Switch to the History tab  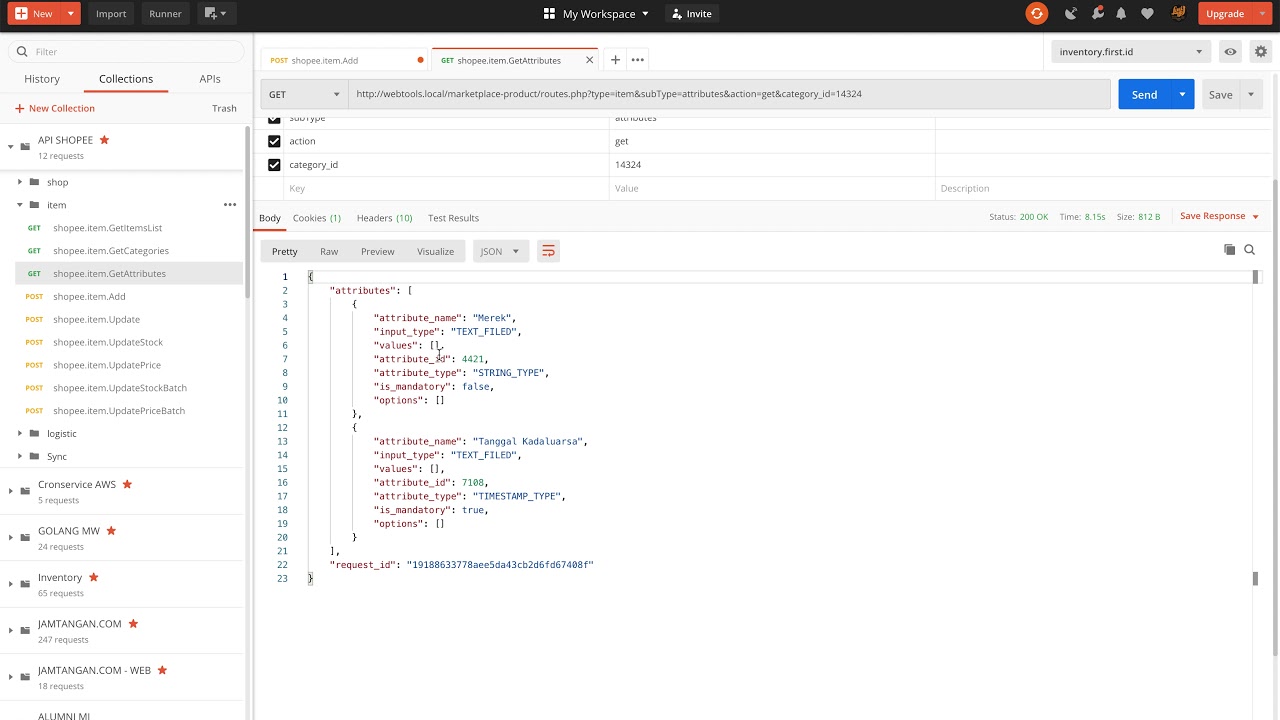[x=42, y=79]
